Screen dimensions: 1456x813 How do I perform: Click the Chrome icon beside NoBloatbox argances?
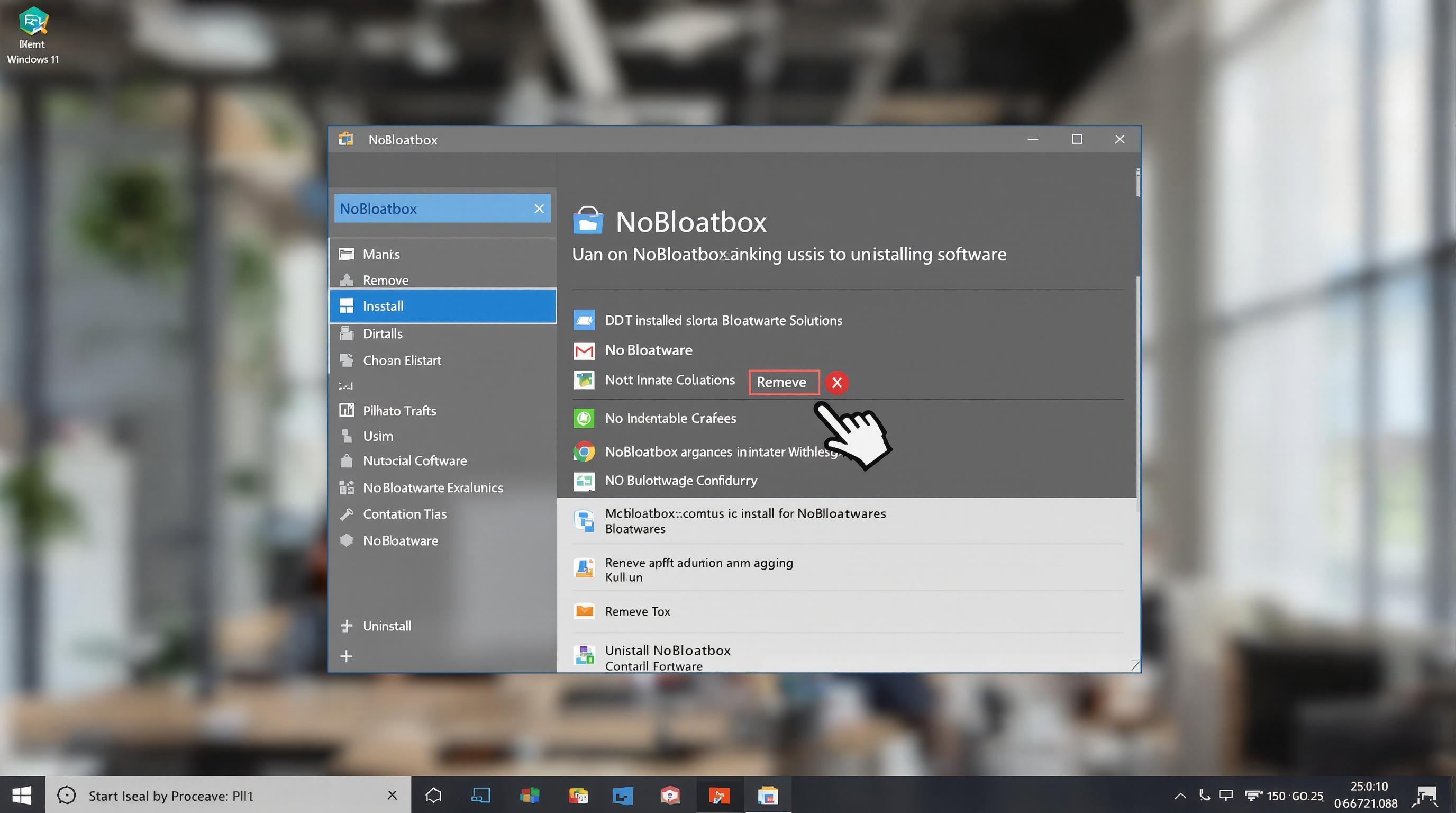click(x=584, y=451)
